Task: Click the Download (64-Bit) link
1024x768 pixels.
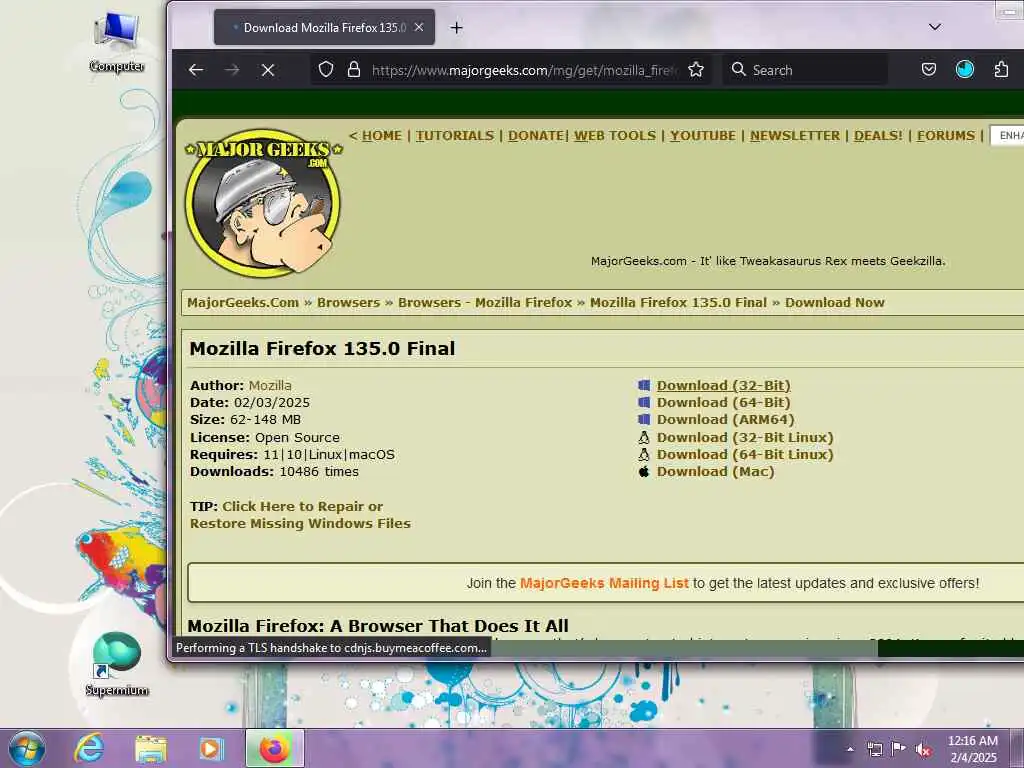Action: pos(724,402)
